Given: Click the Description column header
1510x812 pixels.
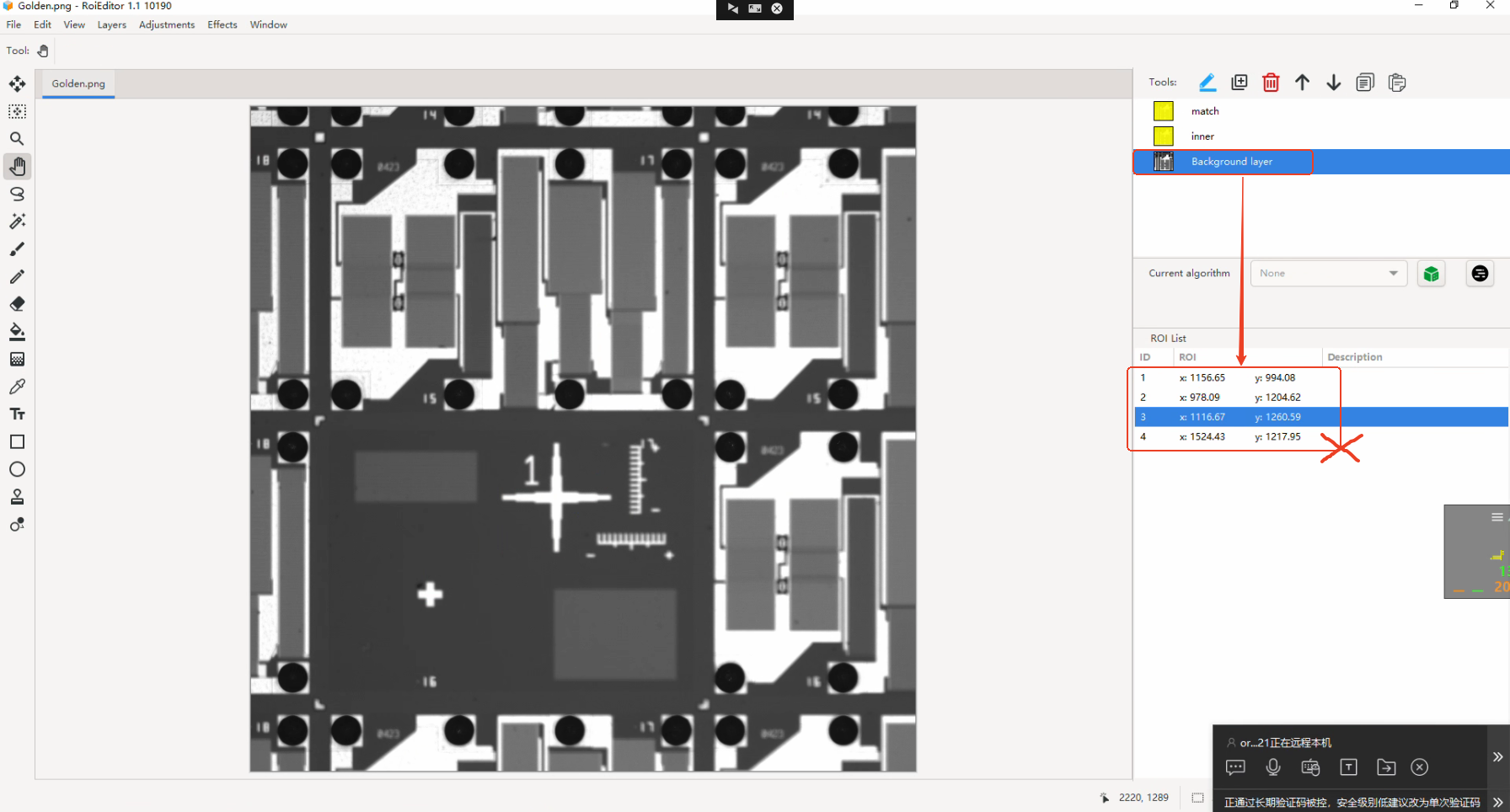Looking at the screenshot, I should [1416, 357].
